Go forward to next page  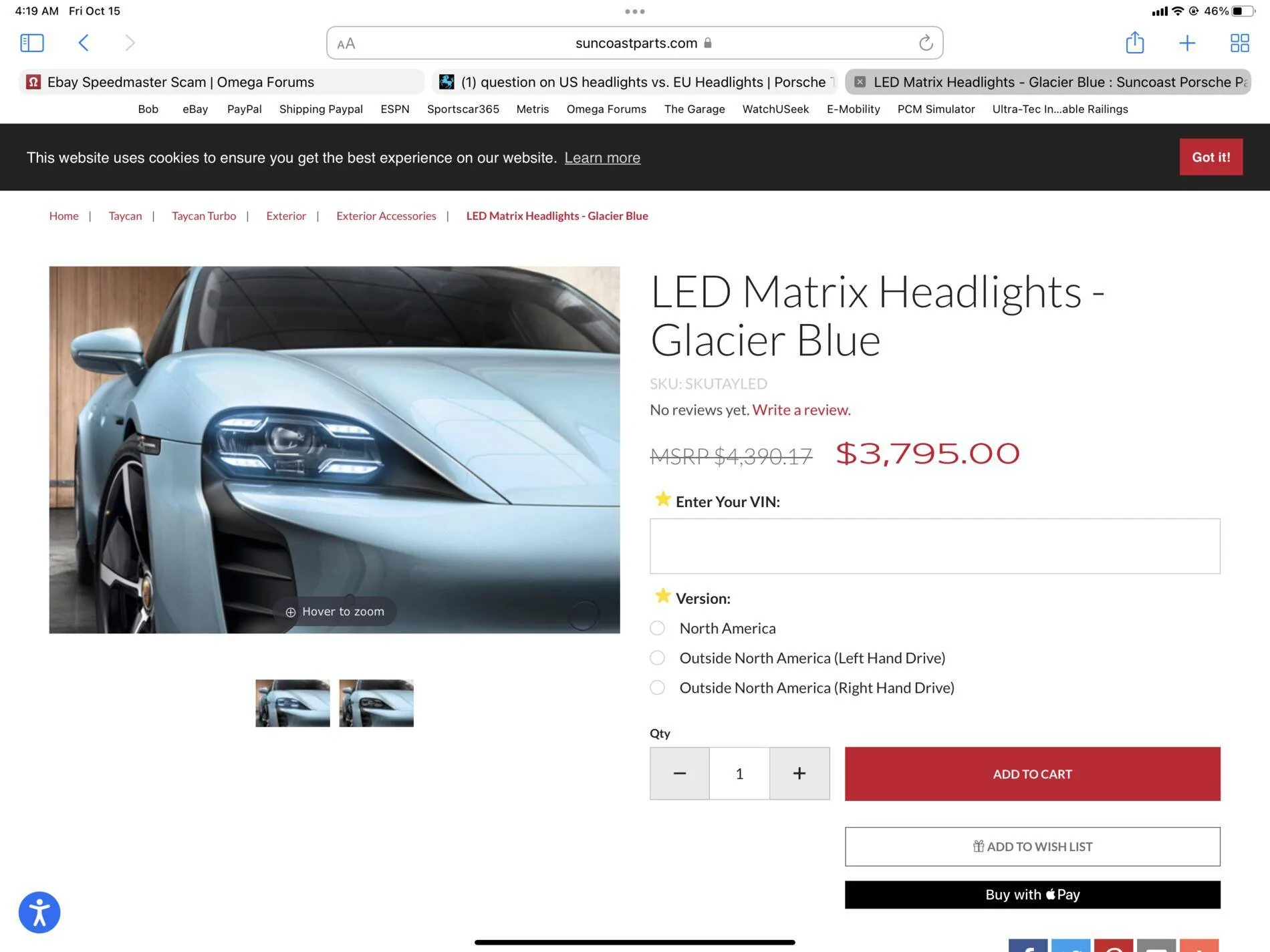coord(130,43)
